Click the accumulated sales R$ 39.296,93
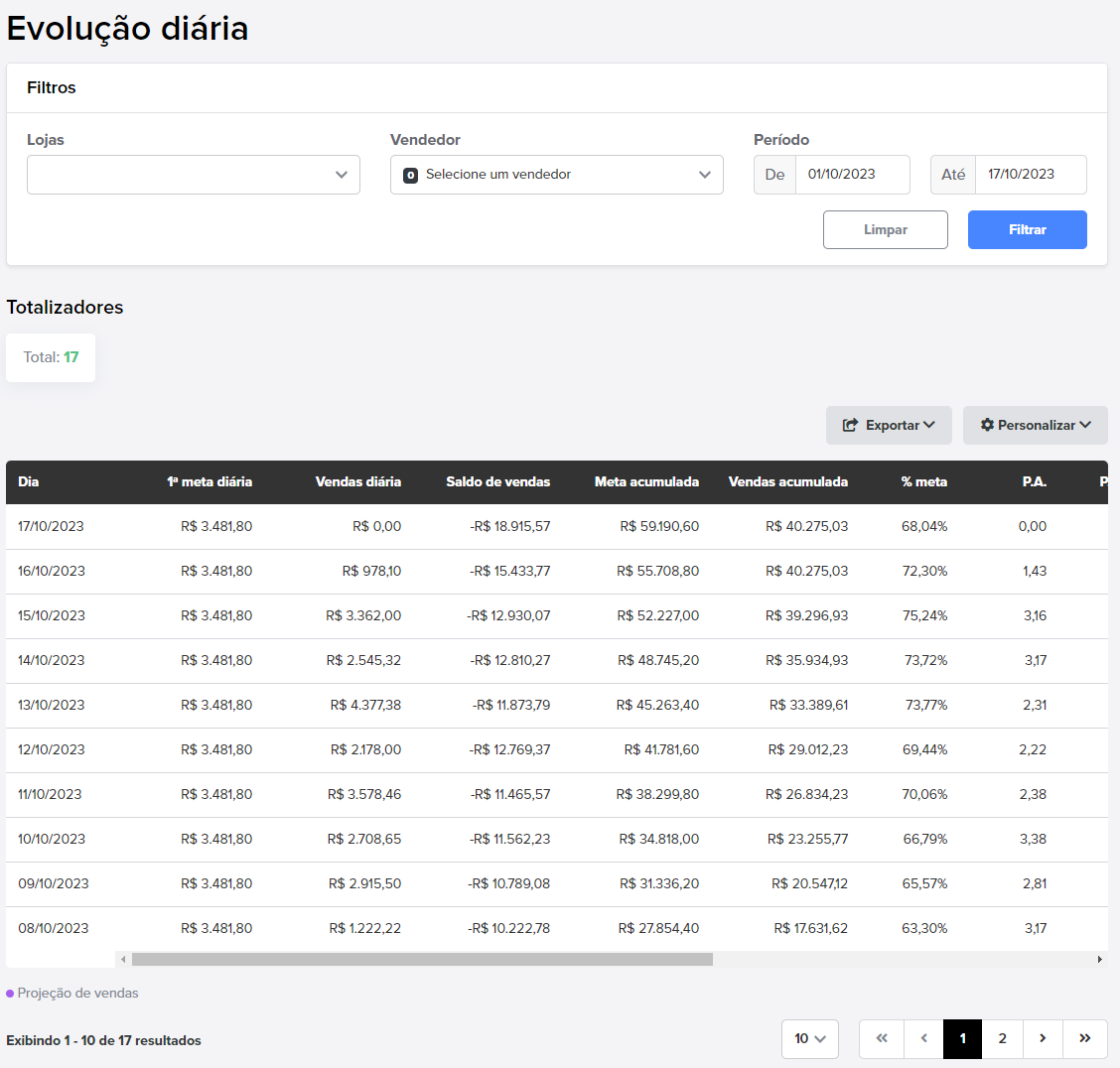 (x=806, y=616)
